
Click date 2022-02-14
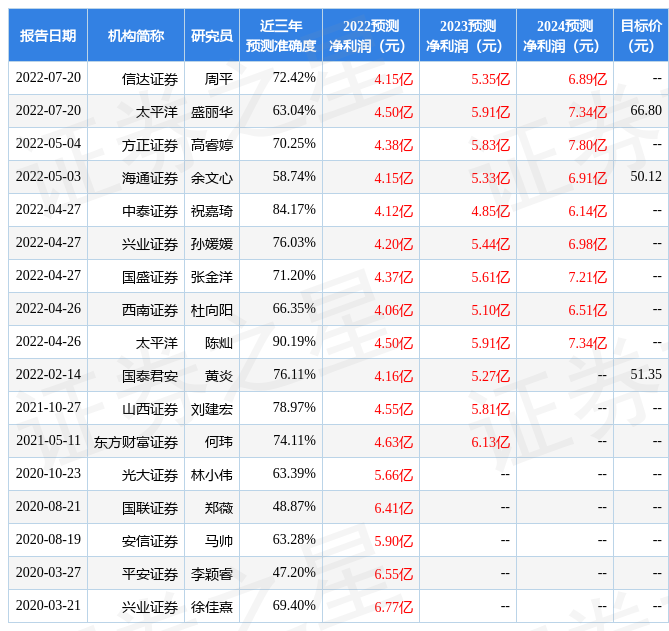[x=48, y=375]
